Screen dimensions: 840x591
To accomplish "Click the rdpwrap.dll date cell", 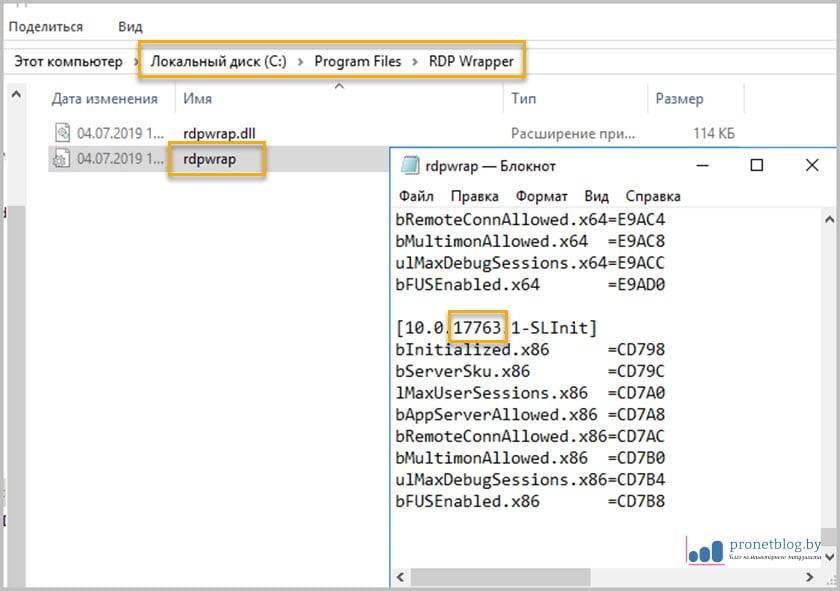I will coord(120,133).
